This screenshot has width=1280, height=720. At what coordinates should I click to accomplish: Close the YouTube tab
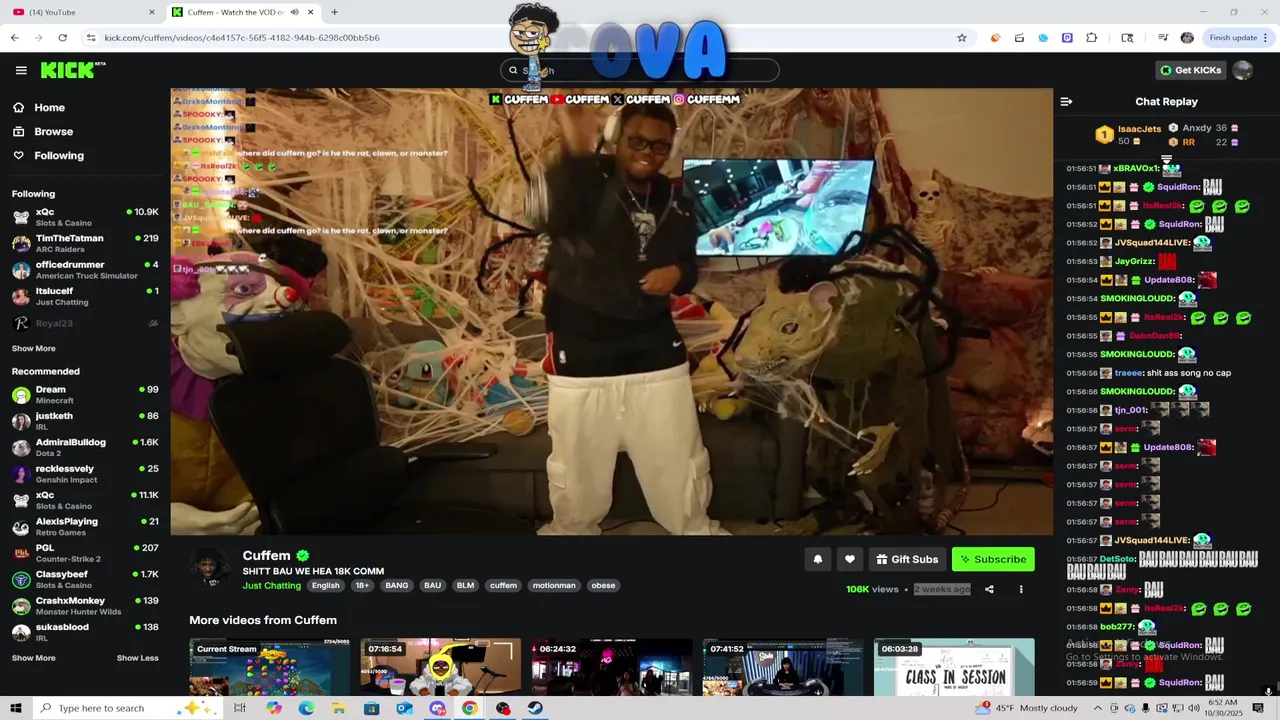(x=152, y=12)
